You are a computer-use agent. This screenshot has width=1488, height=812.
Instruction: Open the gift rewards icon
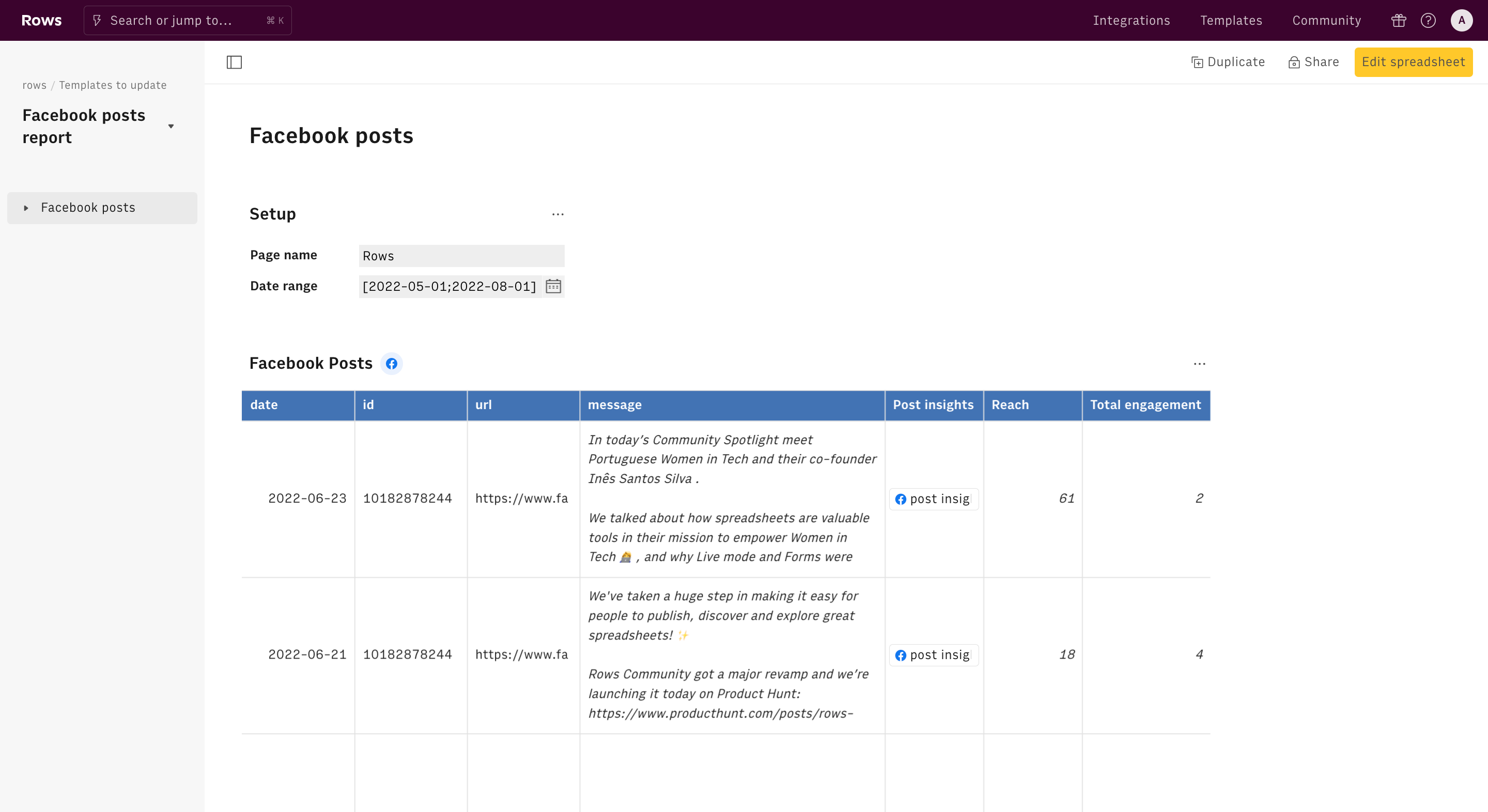point(1398,21)
